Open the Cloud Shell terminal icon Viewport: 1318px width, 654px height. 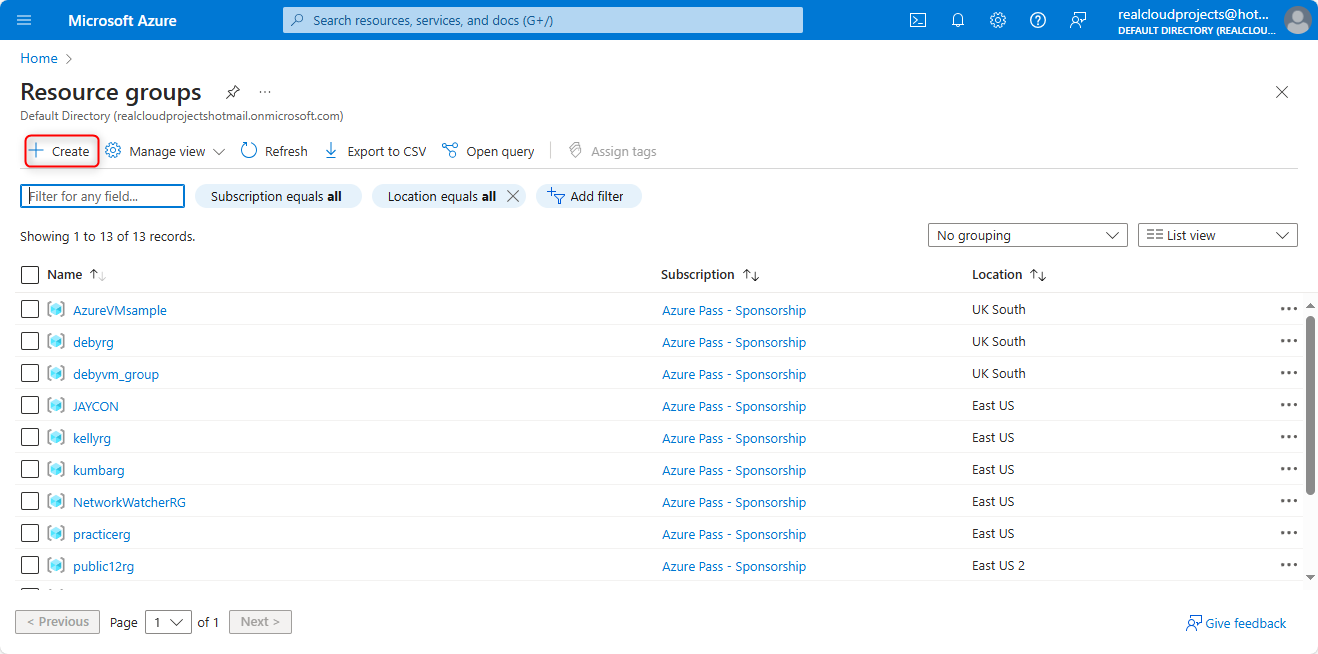[917, 20]
